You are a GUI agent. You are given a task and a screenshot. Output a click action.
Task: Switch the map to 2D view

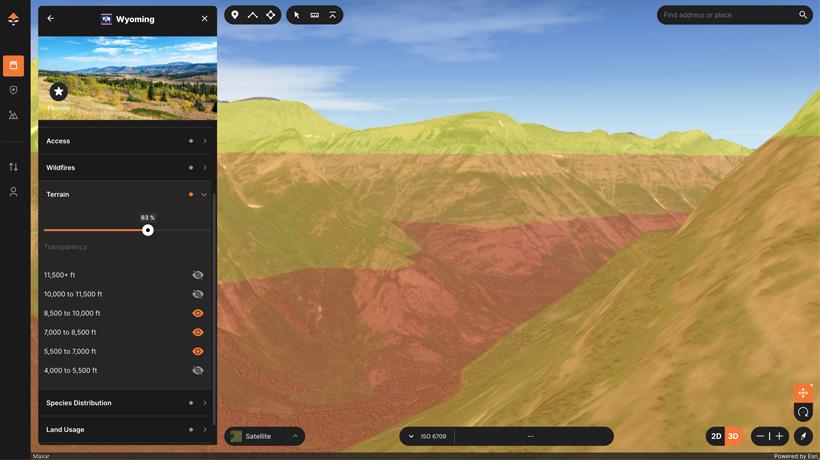click(716, 436)
